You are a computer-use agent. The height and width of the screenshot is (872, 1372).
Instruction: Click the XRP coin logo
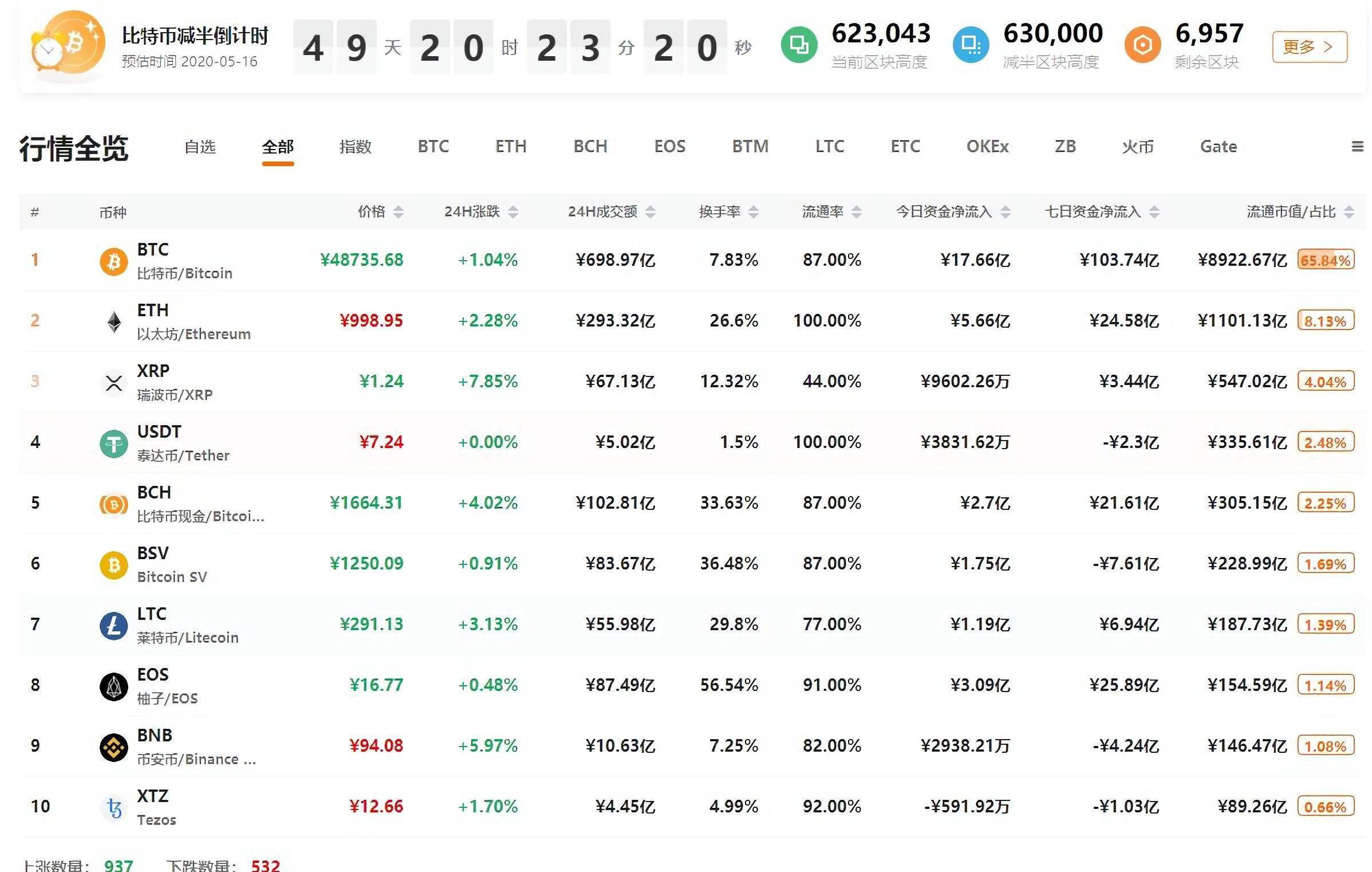[114, 383]
